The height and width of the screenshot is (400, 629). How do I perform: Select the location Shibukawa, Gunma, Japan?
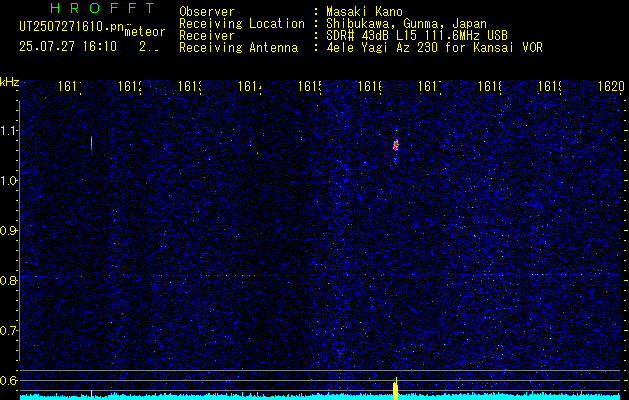(x=406, y=24)
